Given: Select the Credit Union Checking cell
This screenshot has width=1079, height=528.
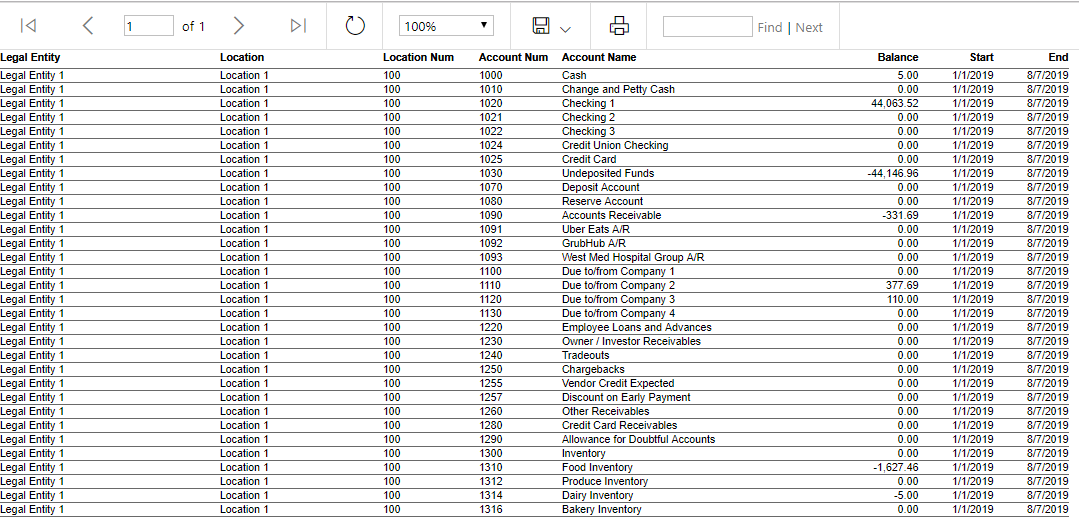Looking at the screenshot, I should click(x=615, y=145).
